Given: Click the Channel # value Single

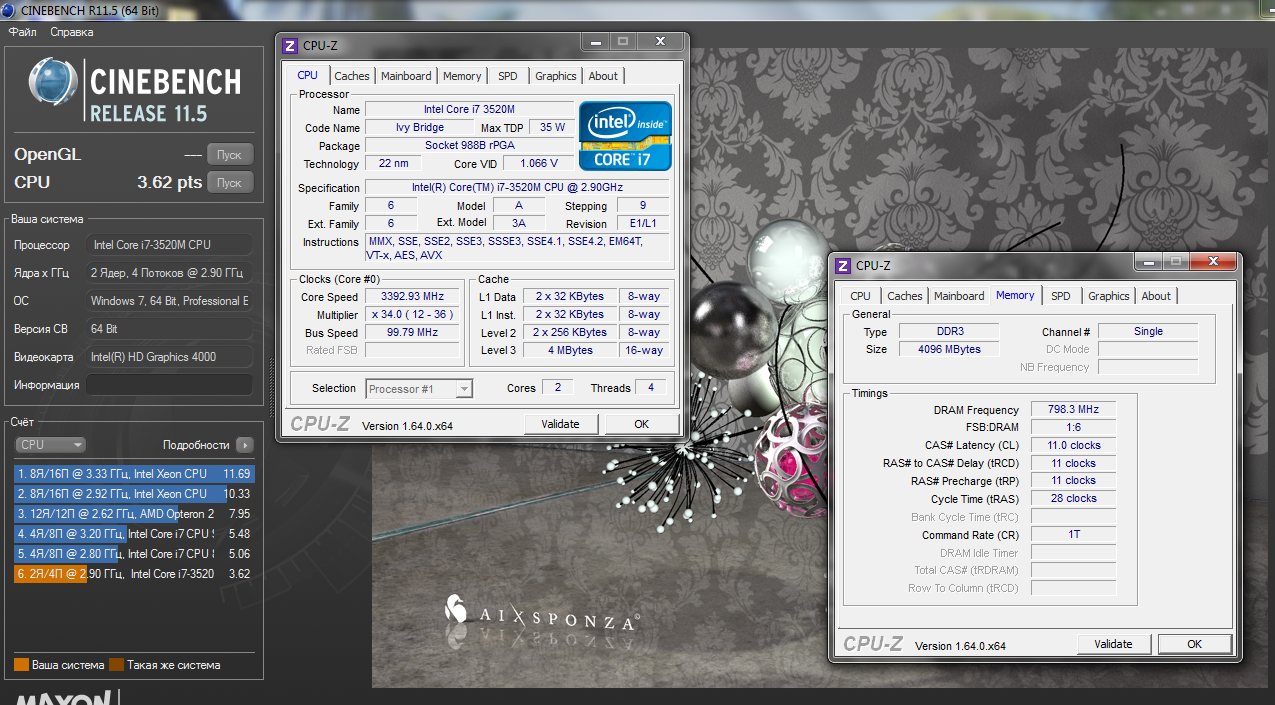Looking at the screenshot, I should click(1148, 332).
